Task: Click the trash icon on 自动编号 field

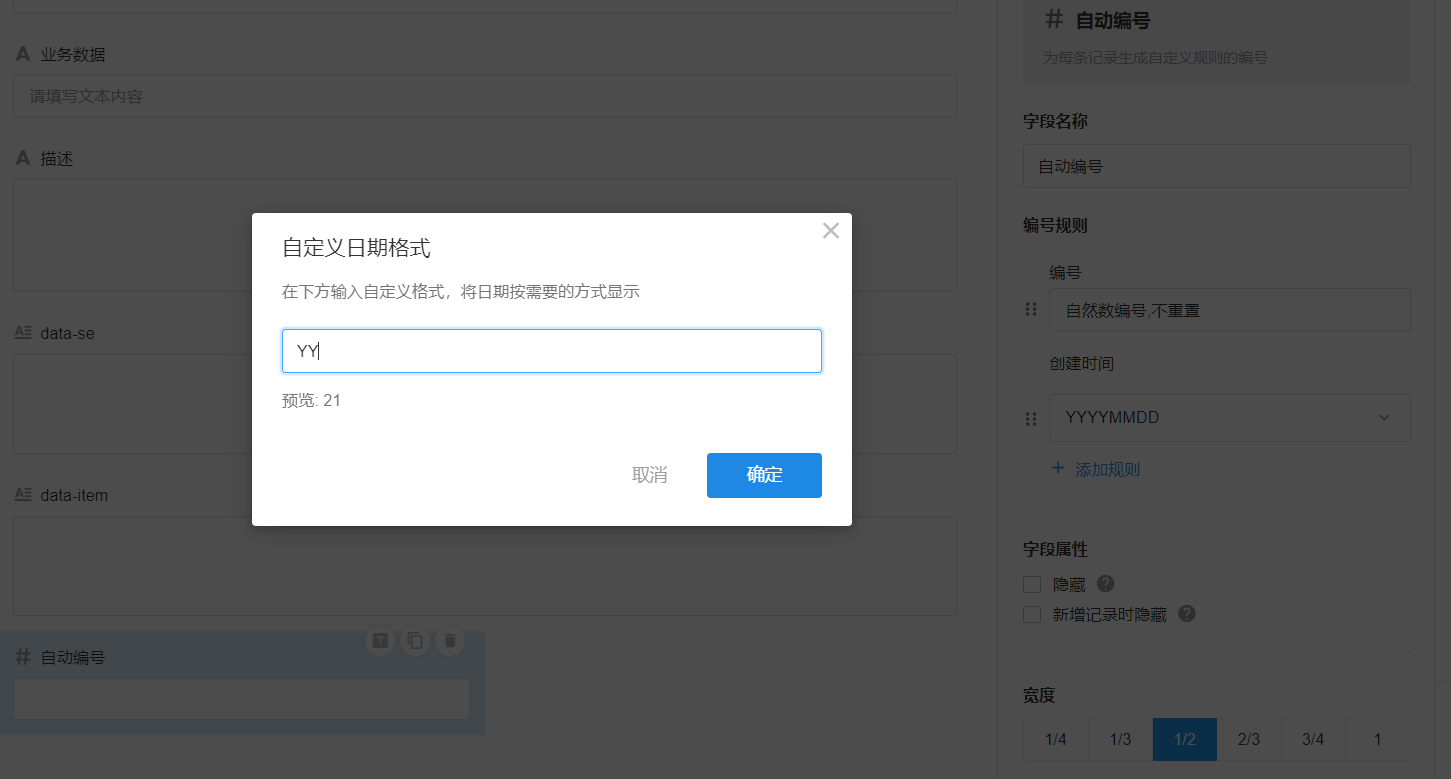Action: coord(450,641)
